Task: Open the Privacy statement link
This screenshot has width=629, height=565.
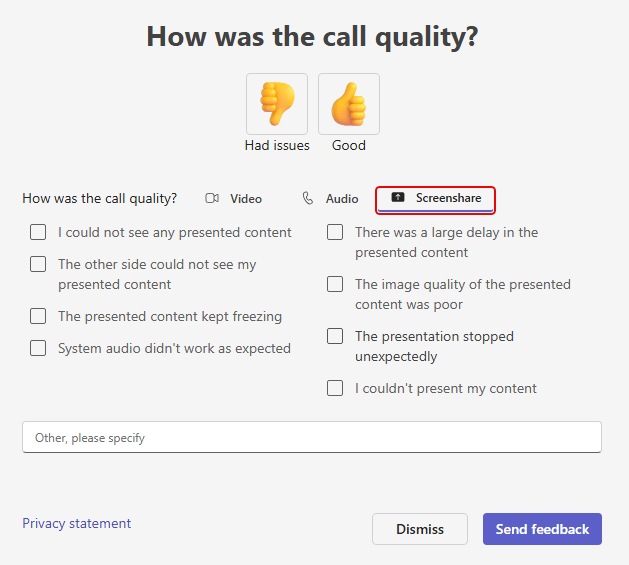Action: coord(76,523)
